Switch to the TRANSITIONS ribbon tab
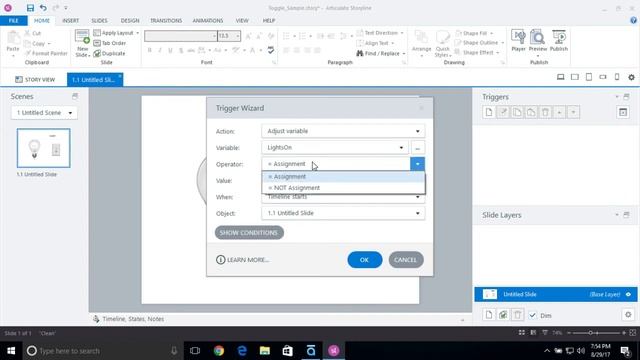 pos(166,20)
